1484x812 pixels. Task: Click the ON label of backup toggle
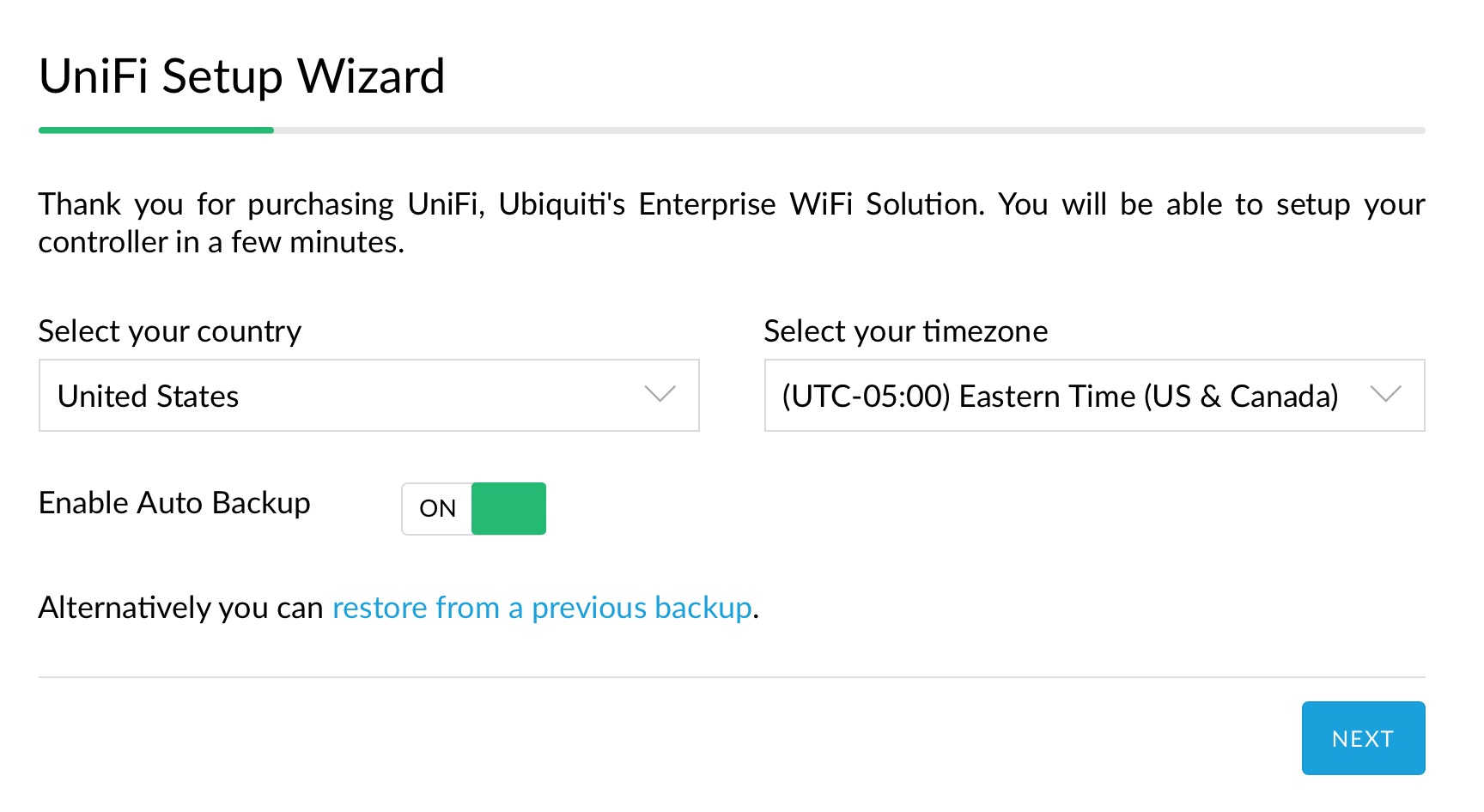coord(437,508)
